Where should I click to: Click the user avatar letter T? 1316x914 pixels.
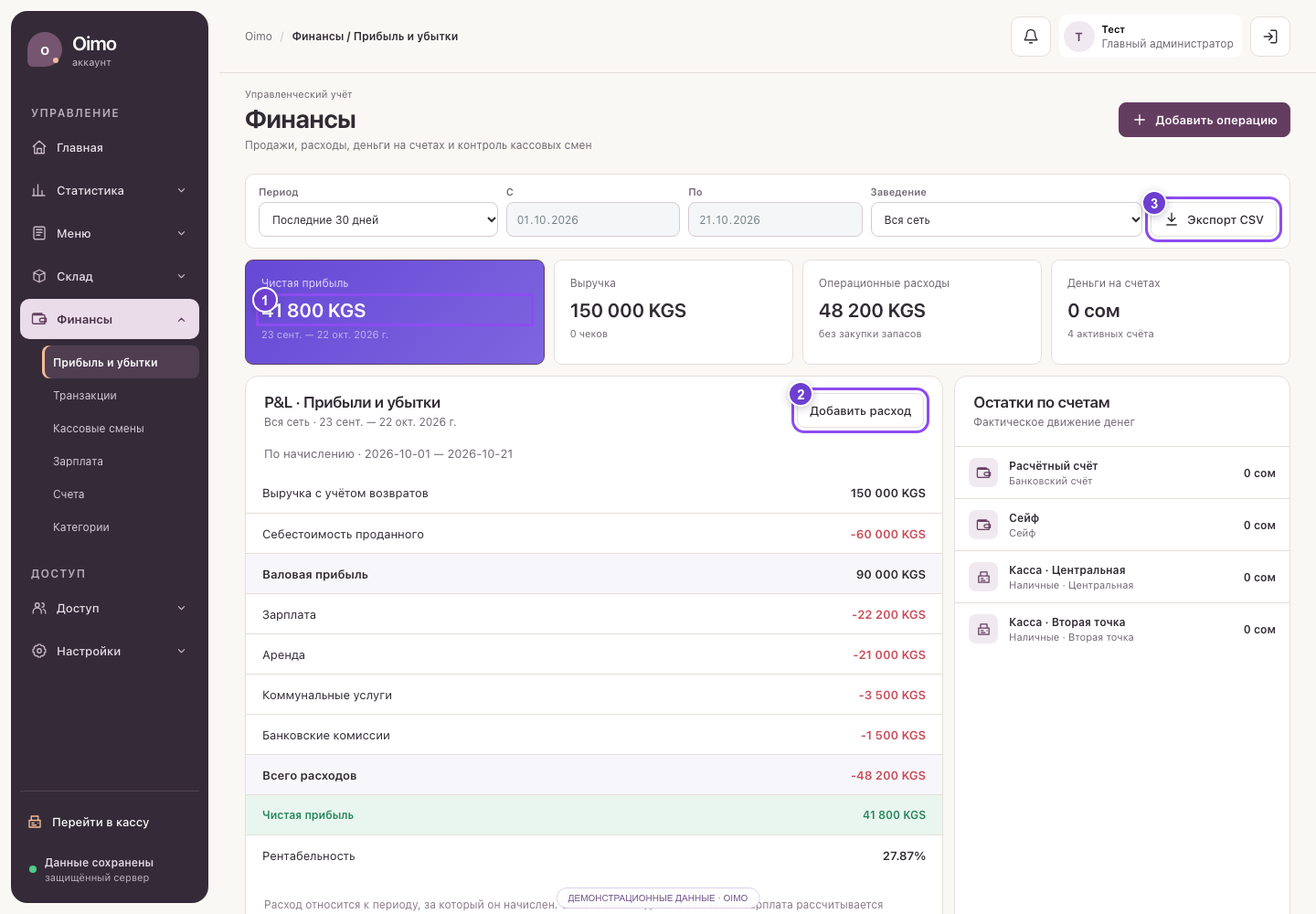(x=1078, y=37)
